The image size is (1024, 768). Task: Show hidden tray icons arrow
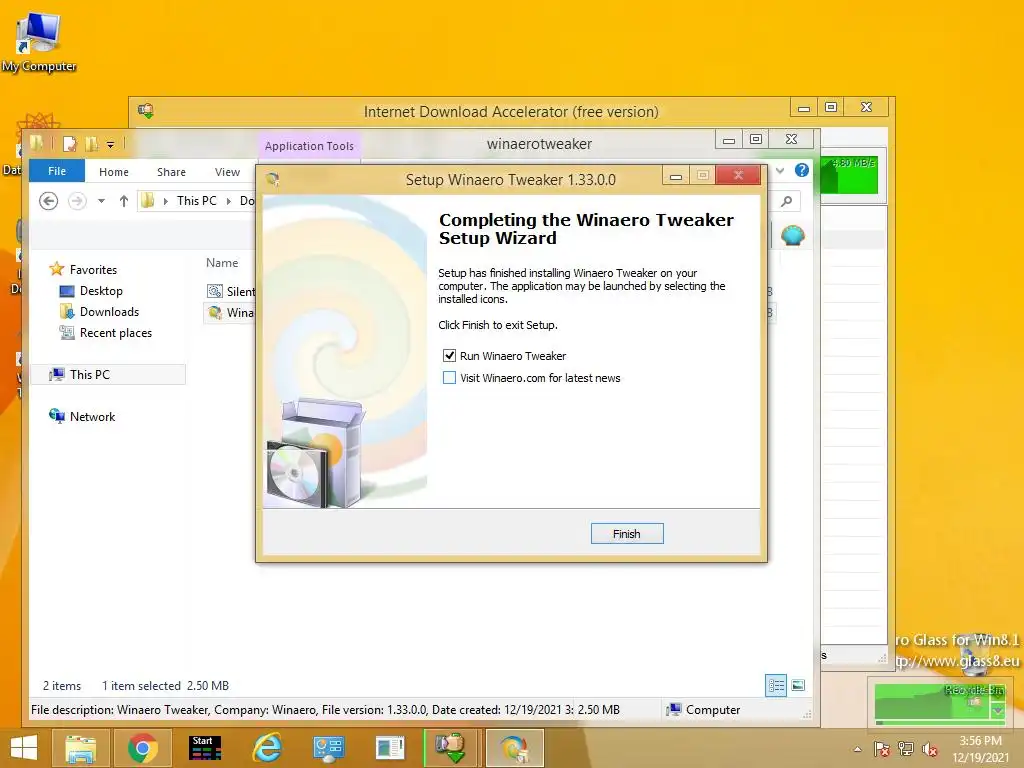click(857, 749)
